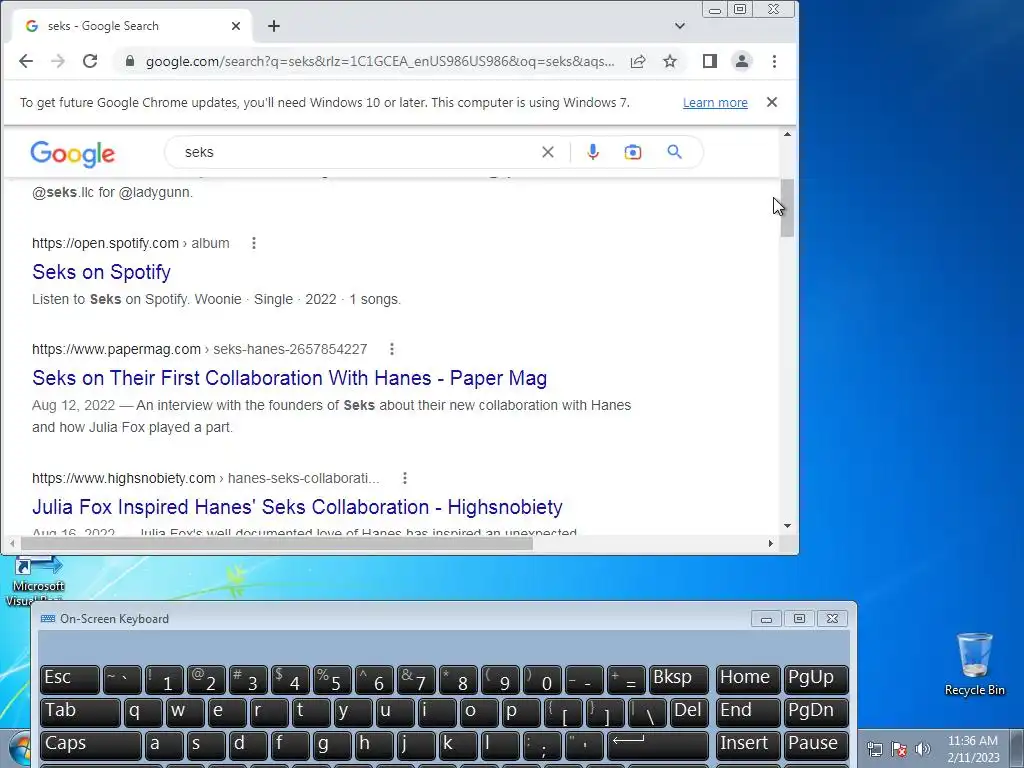The width and height of the screenshot is (1024, 768).
Task: Open options dots for highsnobiety.com result
Action: (405, 478)
